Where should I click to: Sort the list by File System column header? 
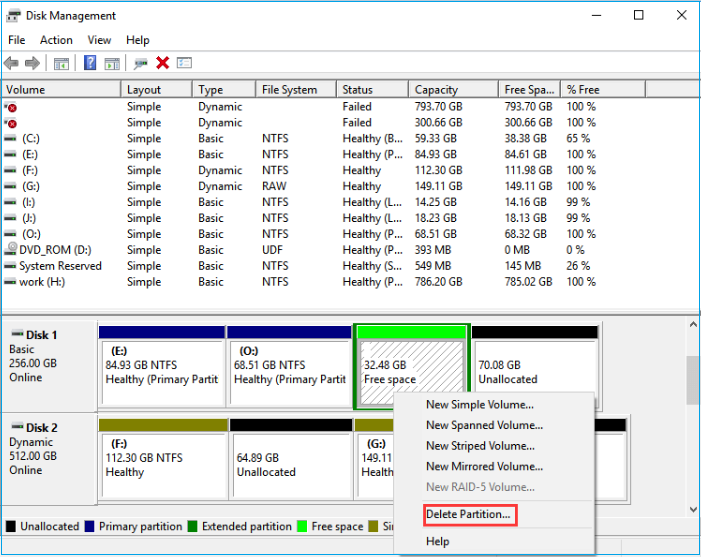[x=289, y=90]
